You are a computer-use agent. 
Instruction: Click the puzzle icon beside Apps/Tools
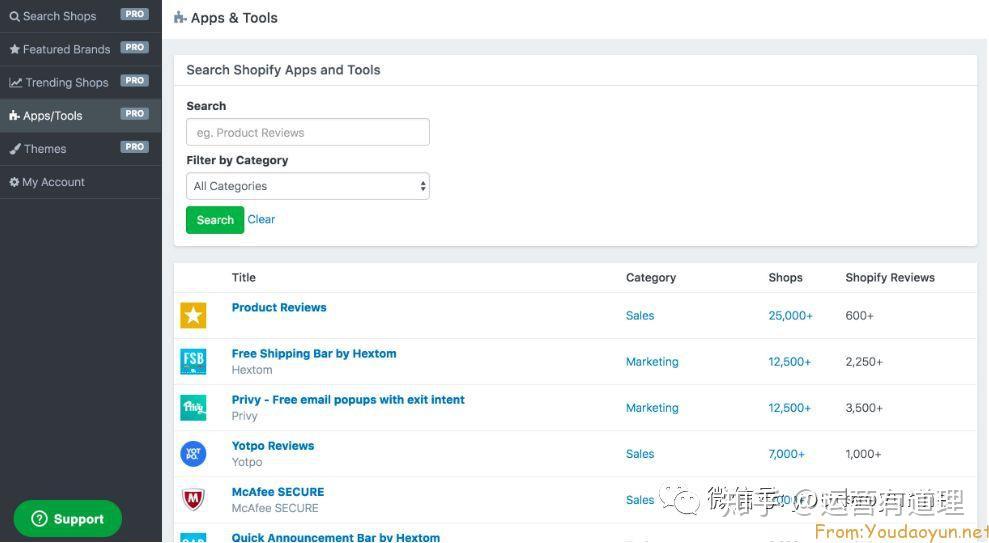15,115
